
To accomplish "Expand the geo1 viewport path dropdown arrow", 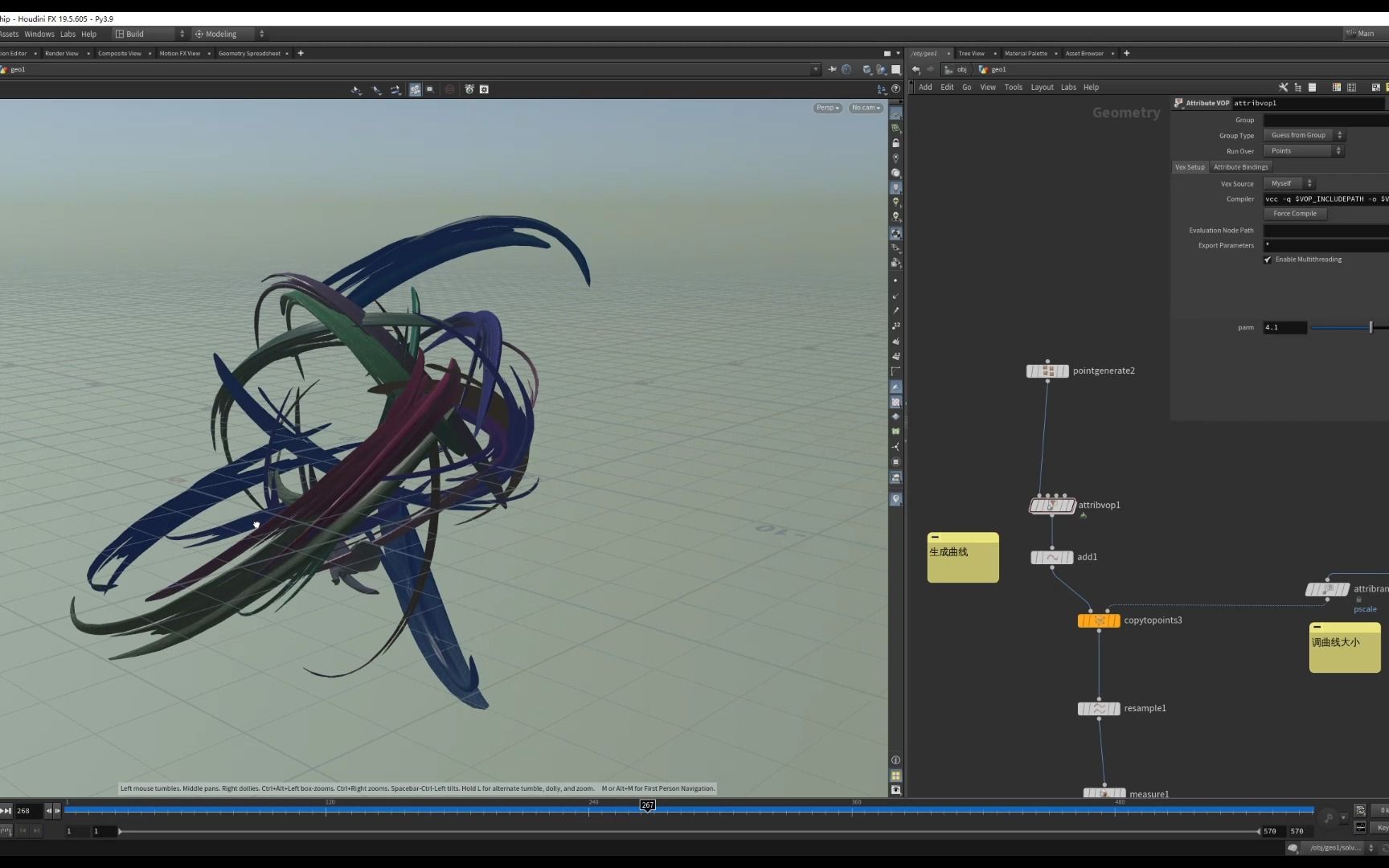I will click(816, 70).
